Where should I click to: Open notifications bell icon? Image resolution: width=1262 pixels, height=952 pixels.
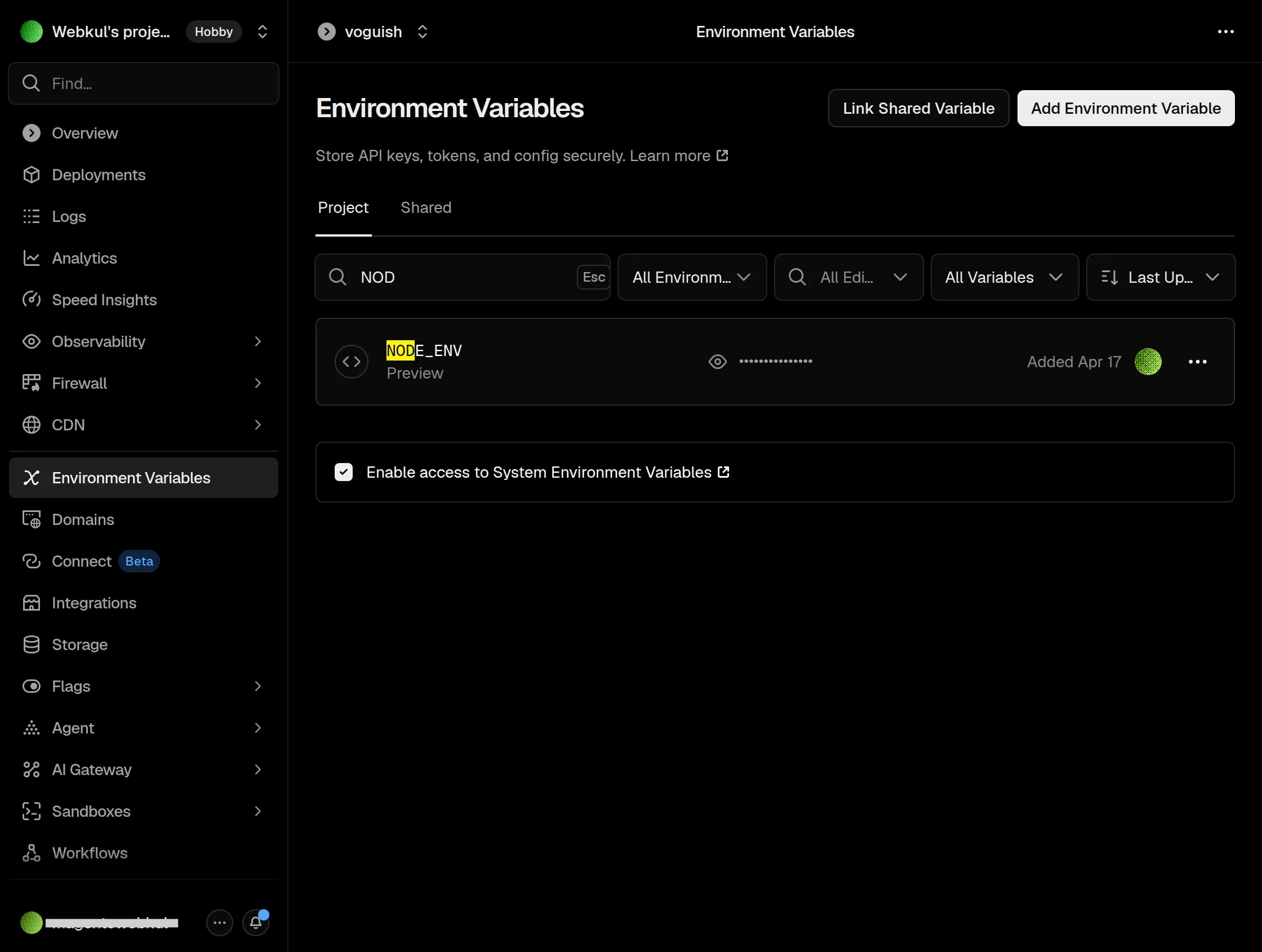256,922
